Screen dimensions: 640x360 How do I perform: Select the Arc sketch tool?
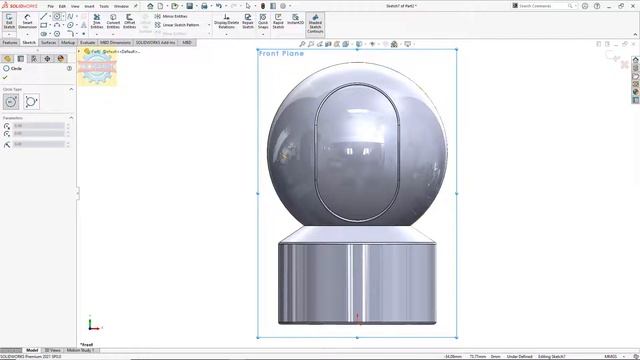[57, 25]
